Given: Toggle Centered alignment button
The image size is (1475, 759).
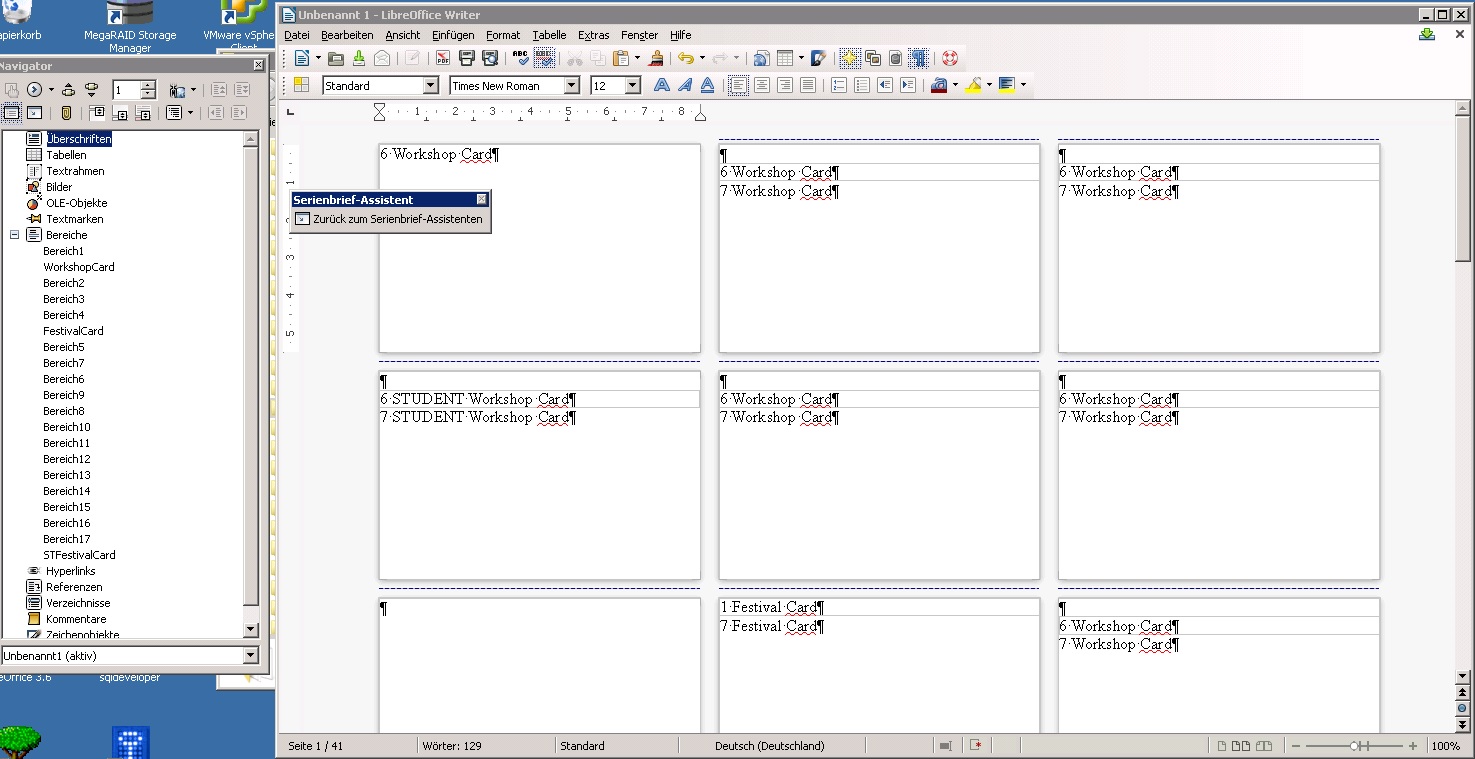Looking at the screenshot, I should pyautogui.click(x=762, y=85).
